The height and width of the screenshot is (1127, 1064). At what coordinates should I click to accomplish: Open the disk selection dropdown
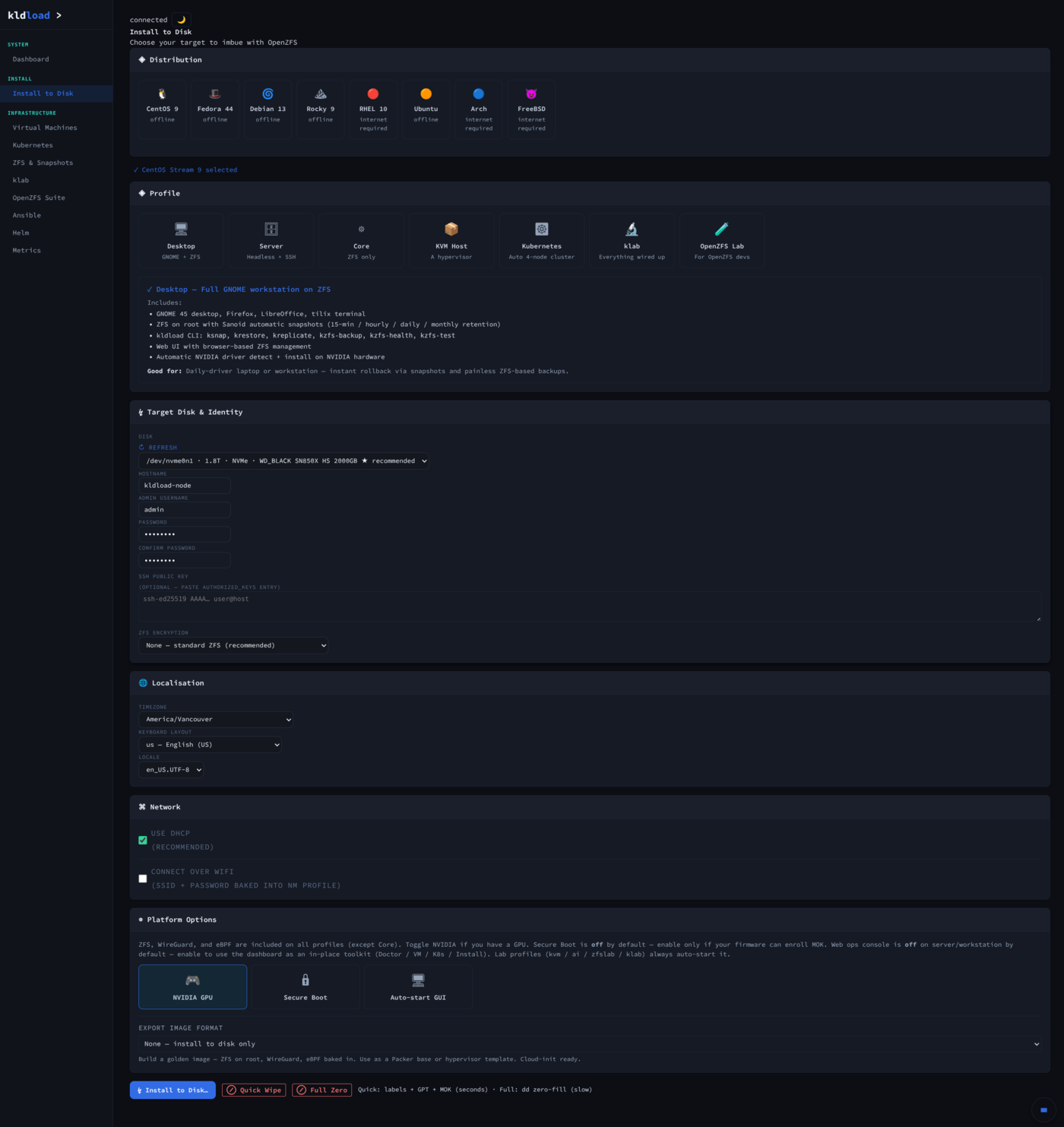click(x=284, y=461)
